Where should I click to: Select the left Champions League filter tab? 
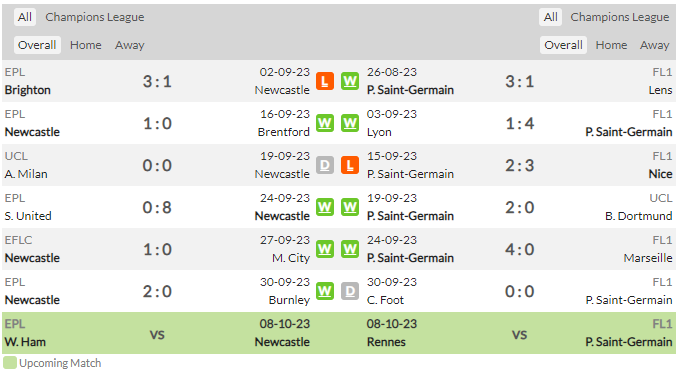coord(95,17)
